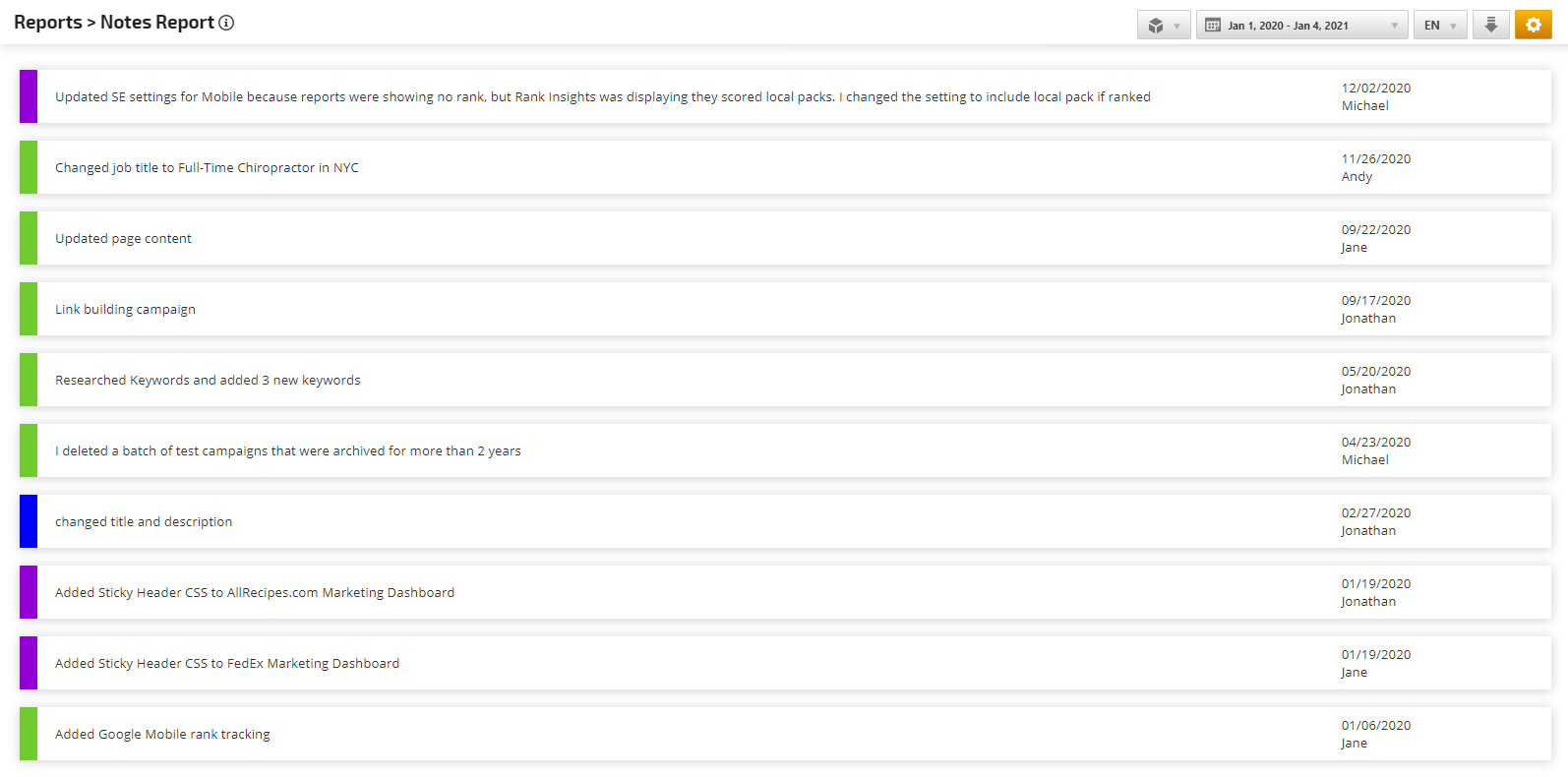
Task: Click purple color bar of SE settings note
Action: pyautogui.click(x=29, y=96)
